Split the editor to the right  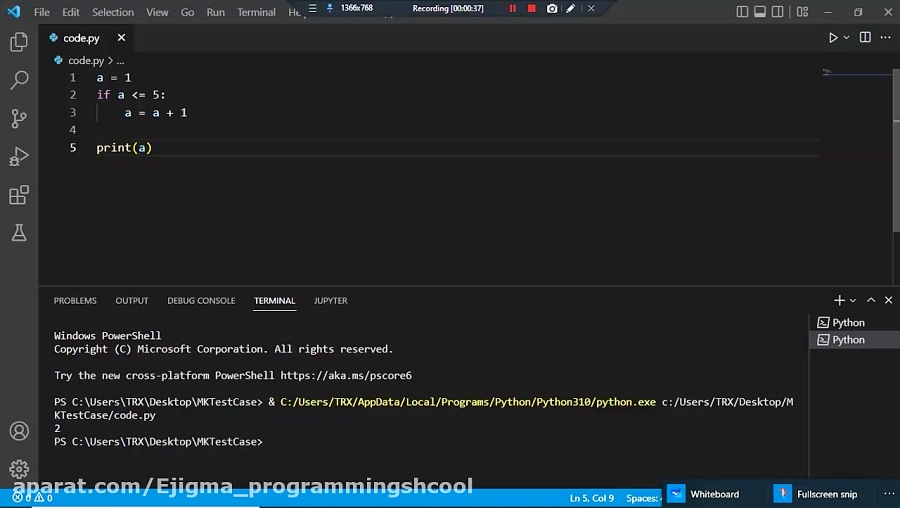click(x=865, y=38)
